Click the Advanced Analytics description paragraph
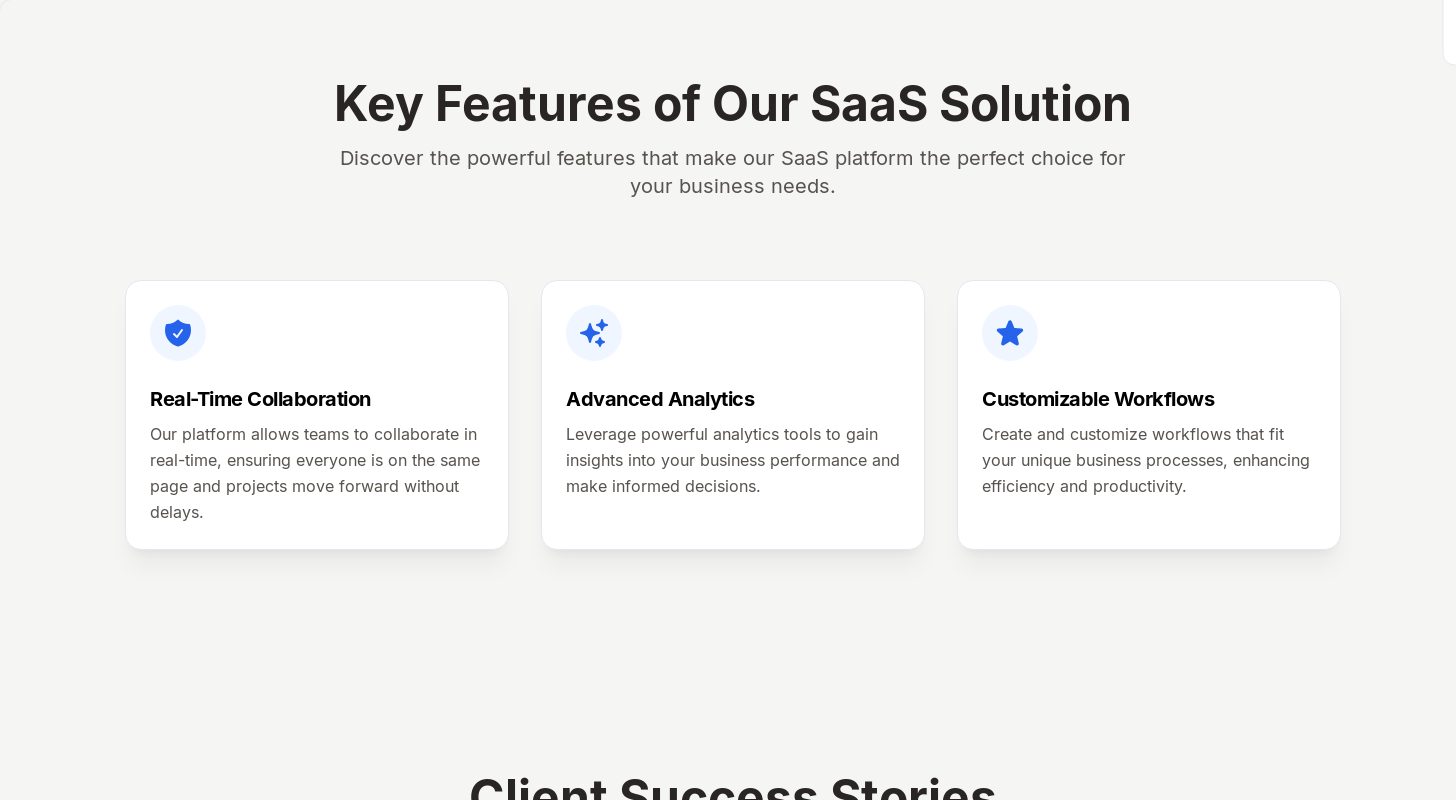 tap(732, 460)
